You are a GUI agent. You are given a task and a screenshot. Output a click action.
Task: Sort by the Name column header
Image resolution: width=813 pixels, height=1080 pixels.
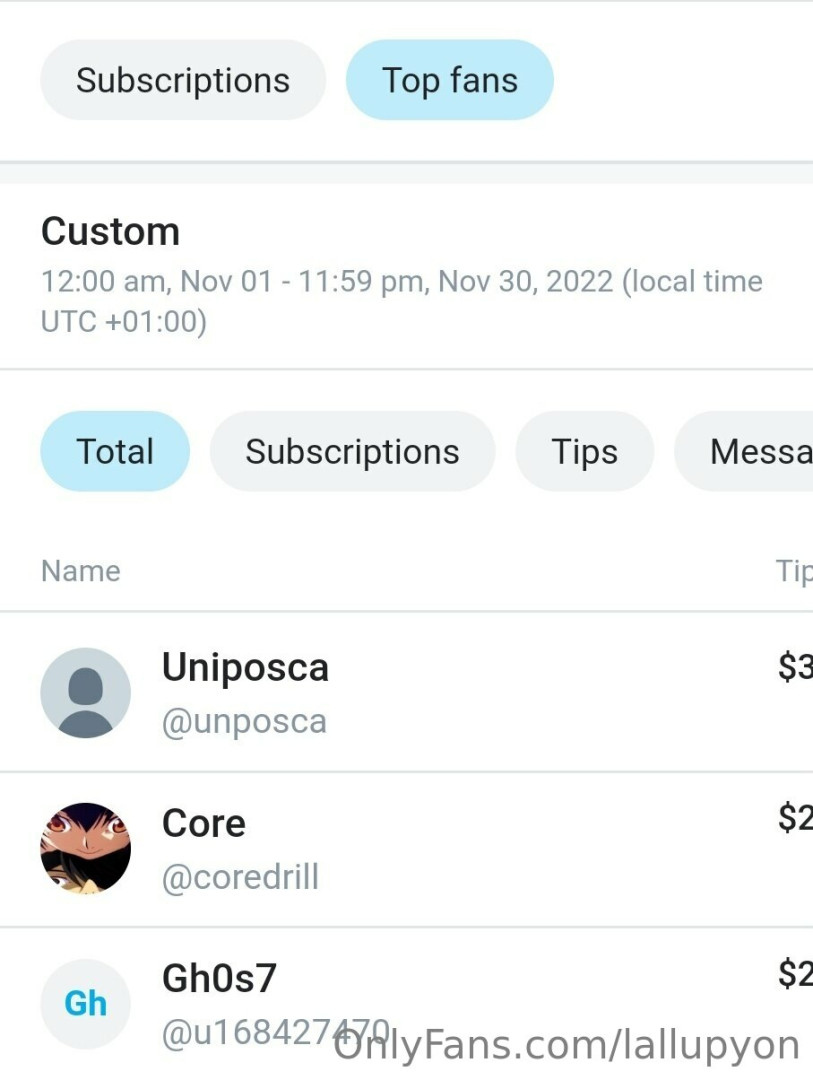pos(80,571)
